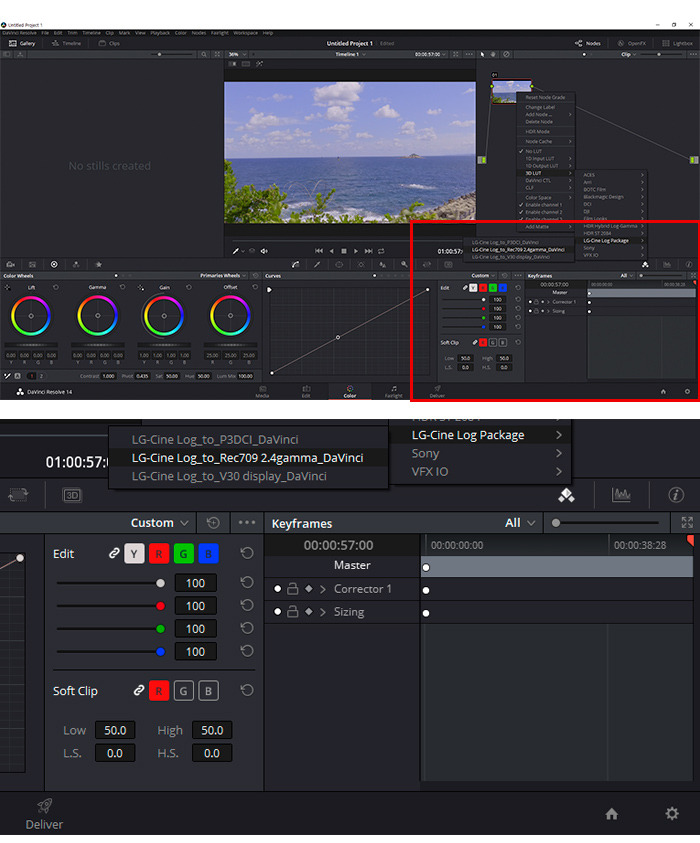Open the Keyframes palette icon in enlarged view

pos(566,495)
